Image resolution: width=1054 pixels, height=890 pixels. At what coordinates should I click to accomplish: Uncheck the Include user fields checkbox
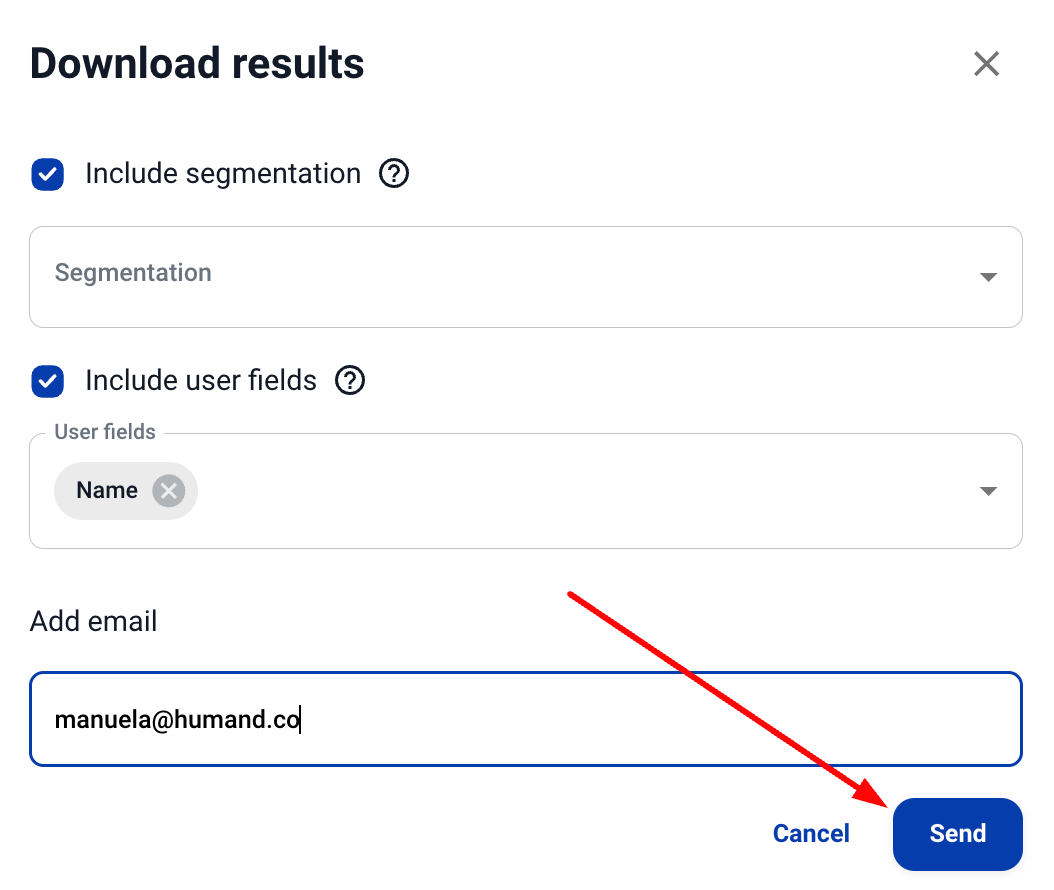(x=48, y=381)
